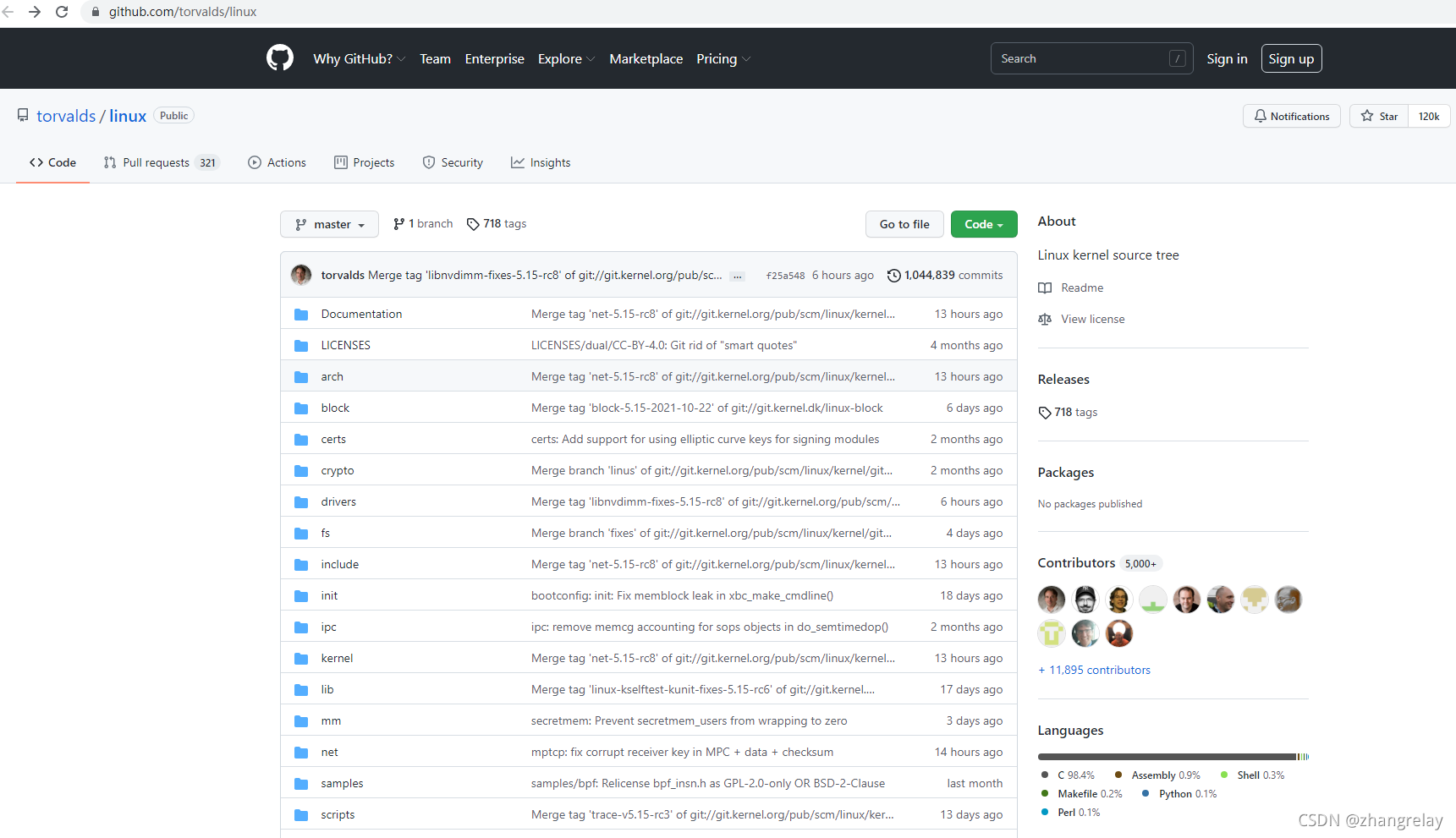Viewport: 1456px width, 838px height.
Task: Click the repository icon beside torvalds
Action: tap(23, 115)
